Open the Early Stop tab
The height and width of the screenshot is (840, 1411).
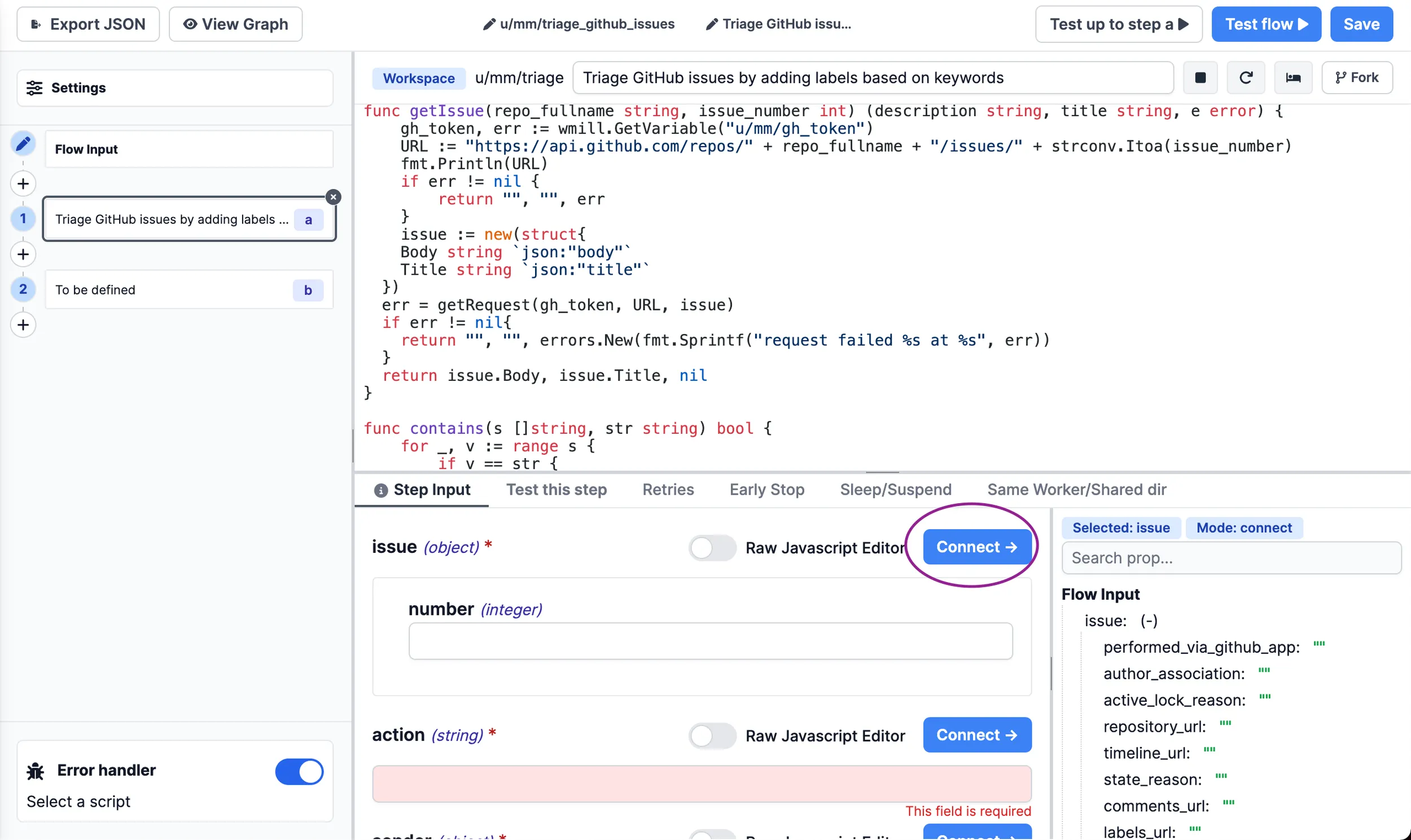(x=766, y=490)
